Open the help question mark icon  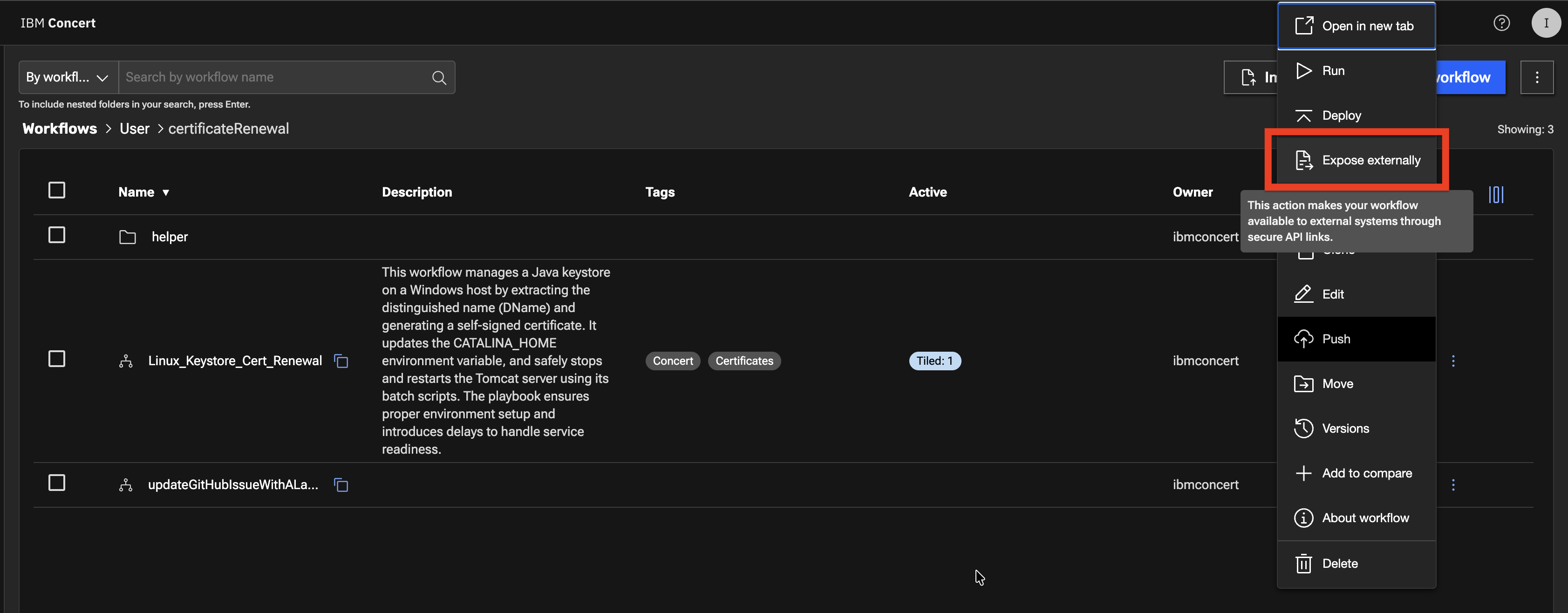coord(1501,23)
